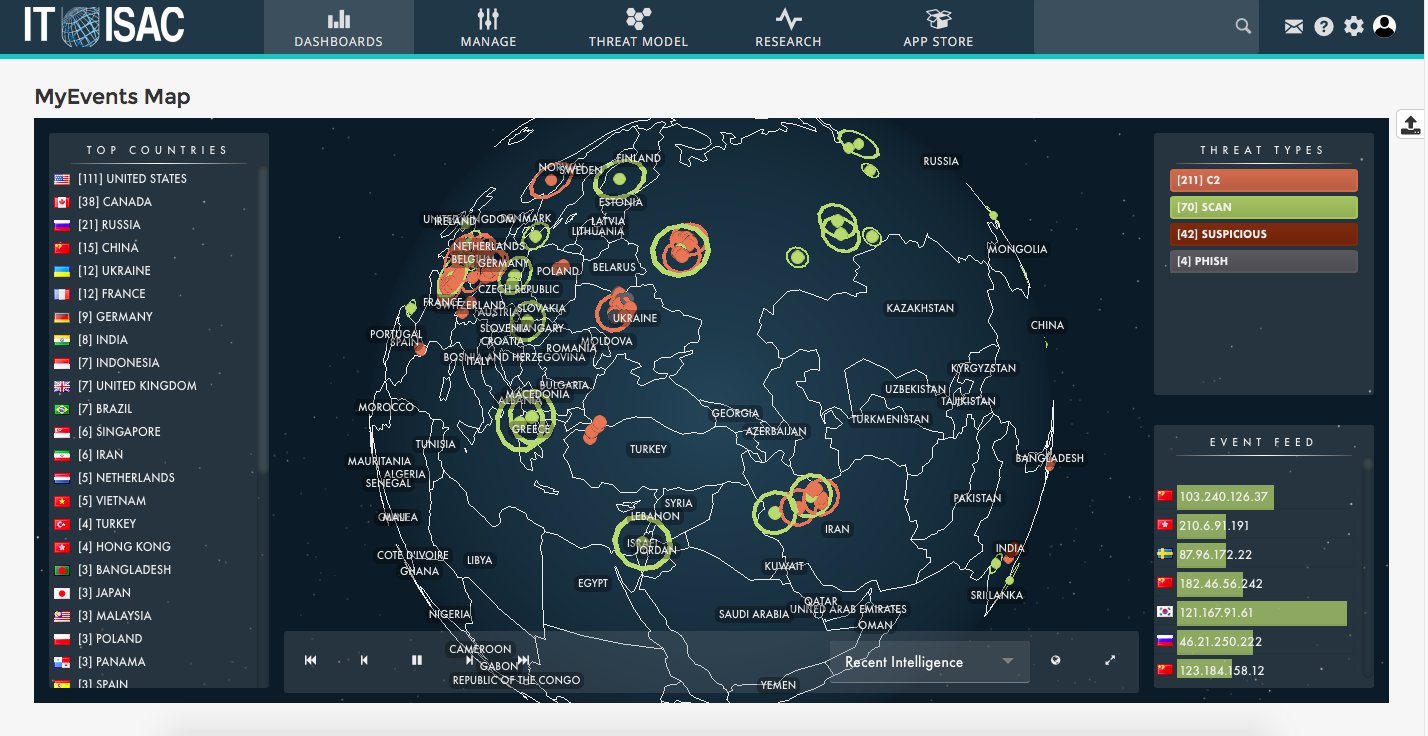Filter by C2 threat type
Image resolution: width=1428 pixels, height=736 pixels.
(x=1264, y=181)
